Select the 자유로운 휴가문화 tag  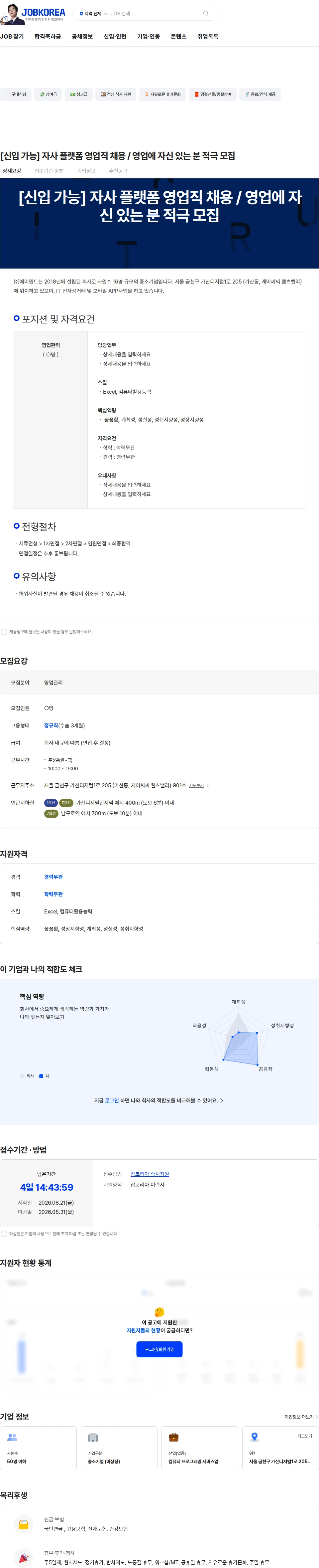[x=162, y=95]
